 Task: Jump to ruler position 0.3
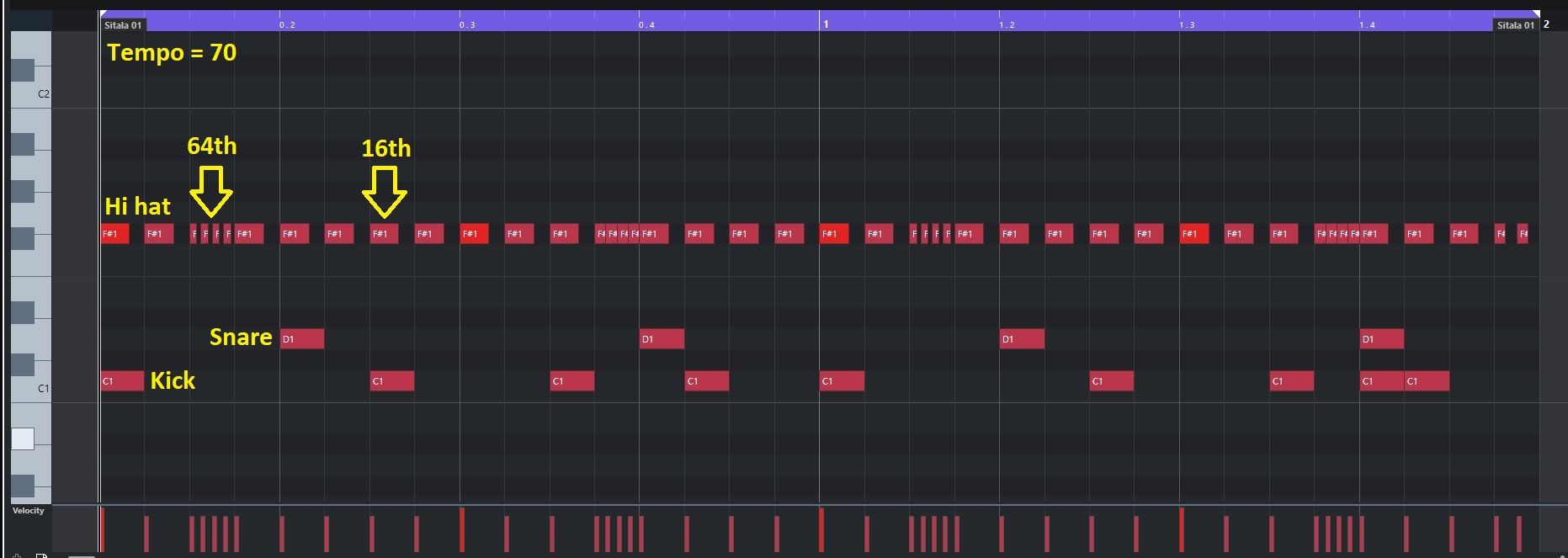(467, 25)
